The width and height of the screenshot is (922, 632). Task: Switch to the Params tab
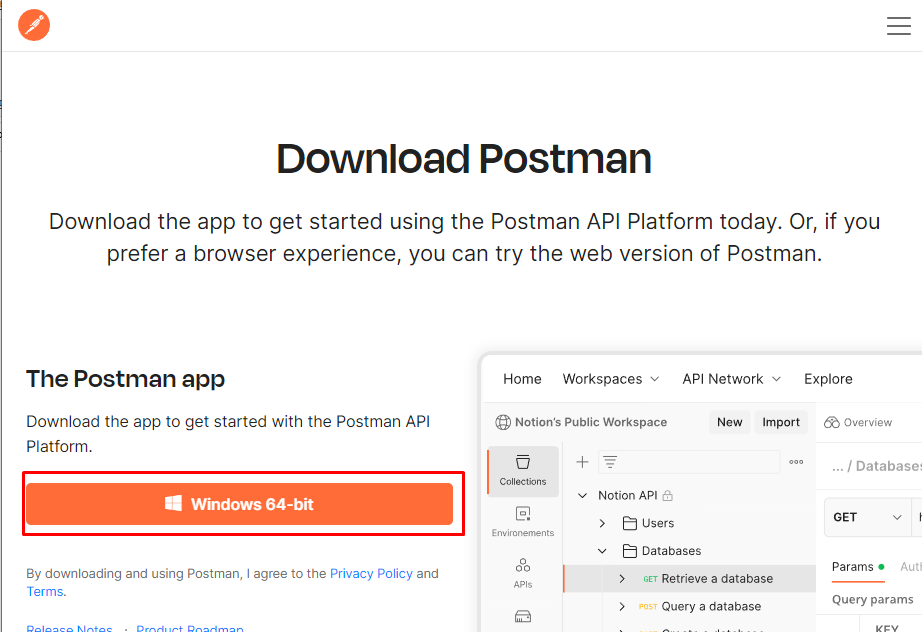858,567
